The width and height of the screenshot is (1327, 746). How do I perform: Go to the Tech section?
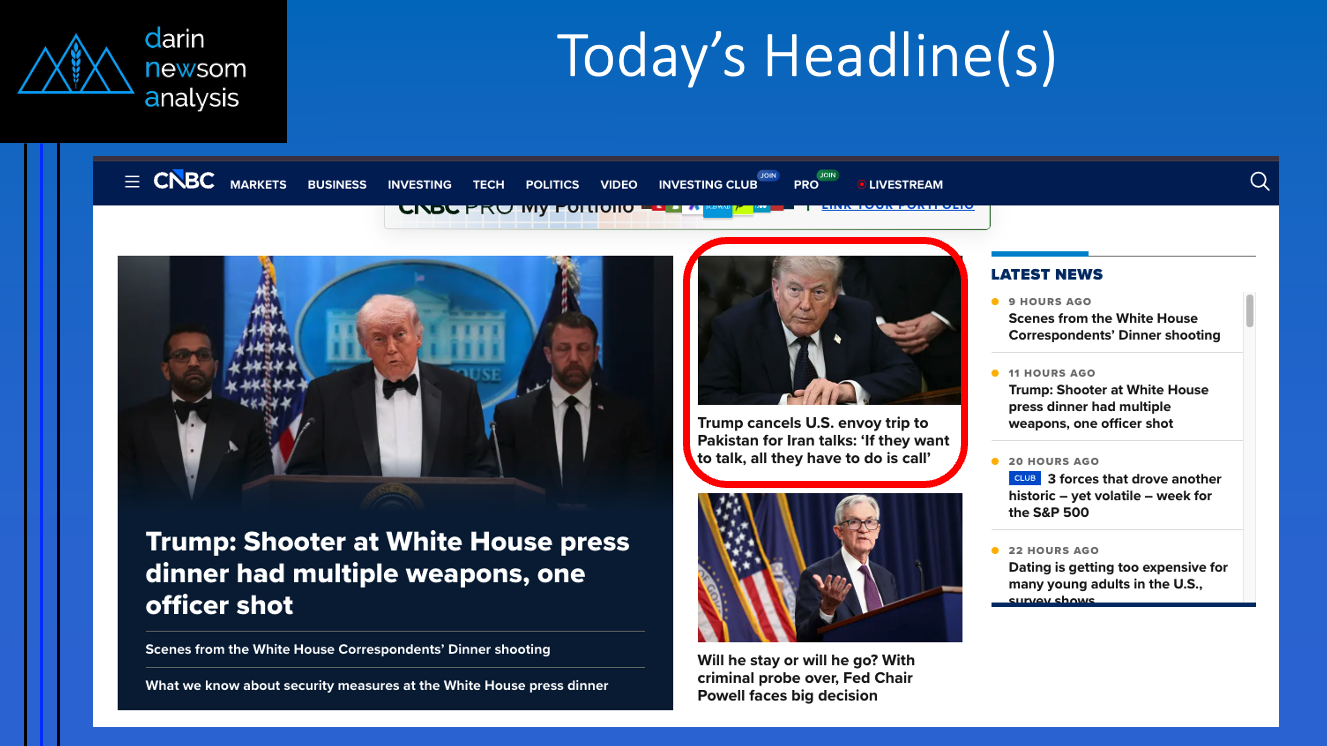point(488,185)
